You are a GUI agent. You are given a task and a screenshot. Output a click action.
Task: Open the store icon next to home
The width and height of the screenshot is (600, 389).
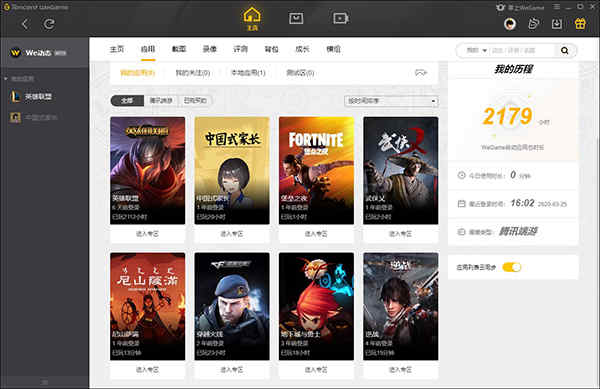click(296, 18)
